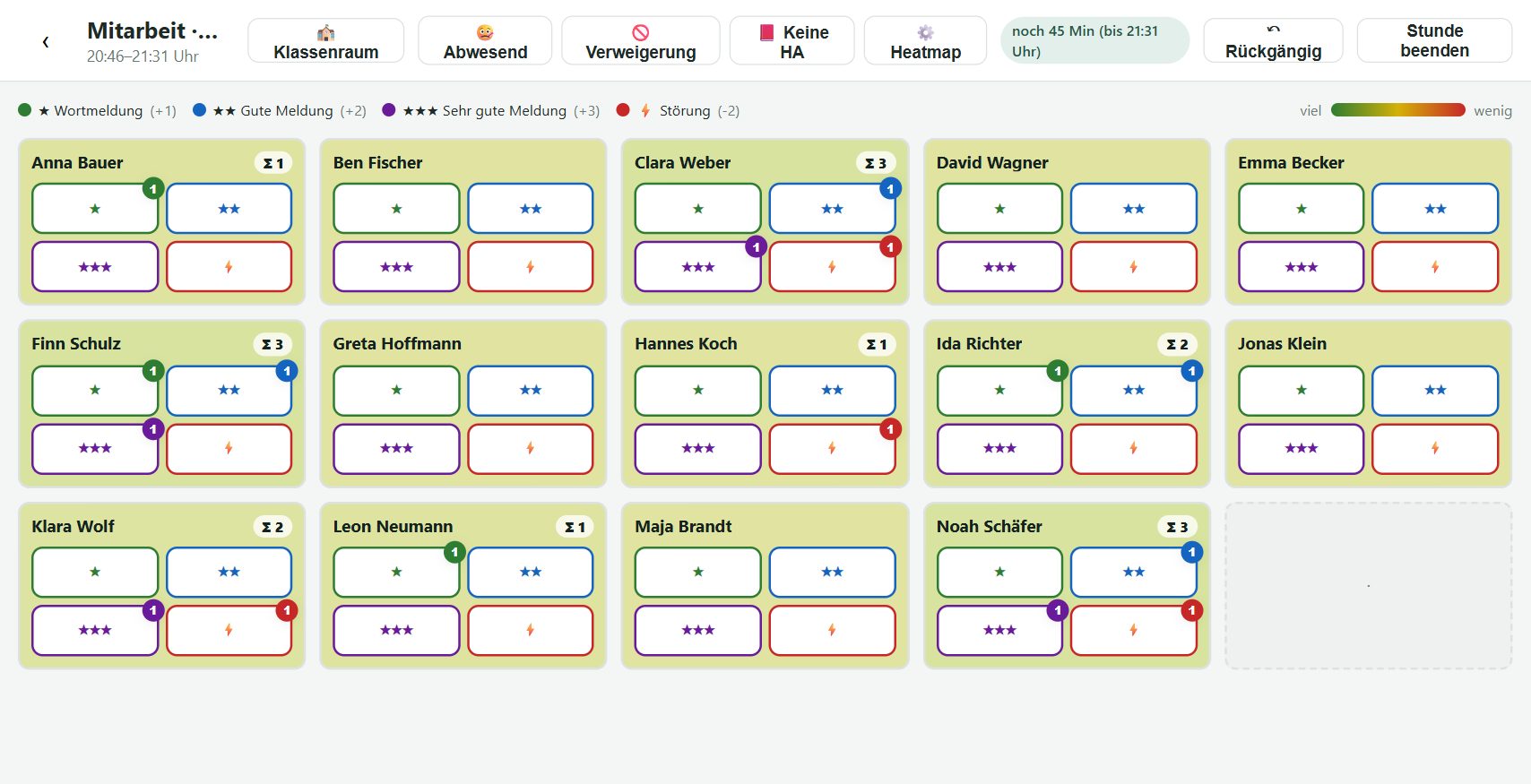The width and height of the screenshot is (1531, 784).
Task: Give Jonas Klein a one-star Wortmeldung
Action: click(1302, 390)
